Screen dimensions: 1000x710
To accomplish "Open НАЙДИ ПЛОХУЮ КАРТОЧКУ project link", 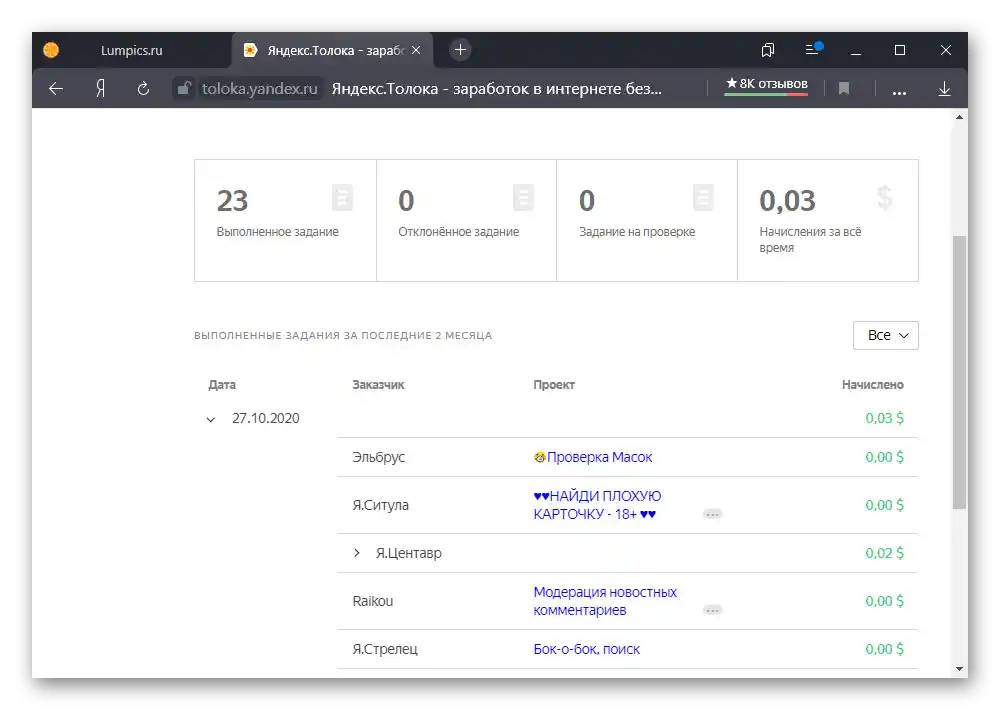I will pyautogui.click(x=597, y=505).
